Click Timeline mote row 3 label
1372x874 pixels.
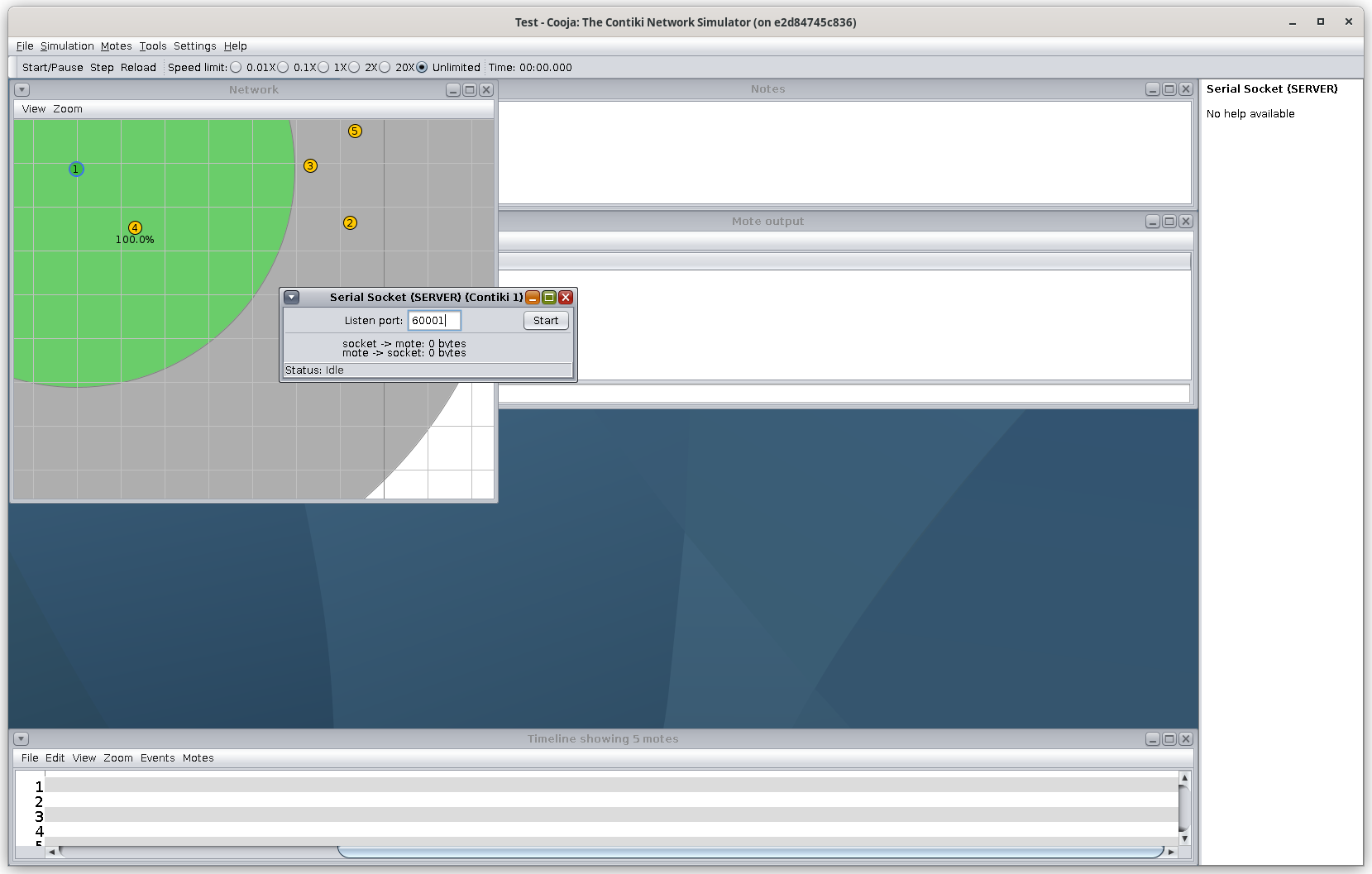tap(39, 817)
